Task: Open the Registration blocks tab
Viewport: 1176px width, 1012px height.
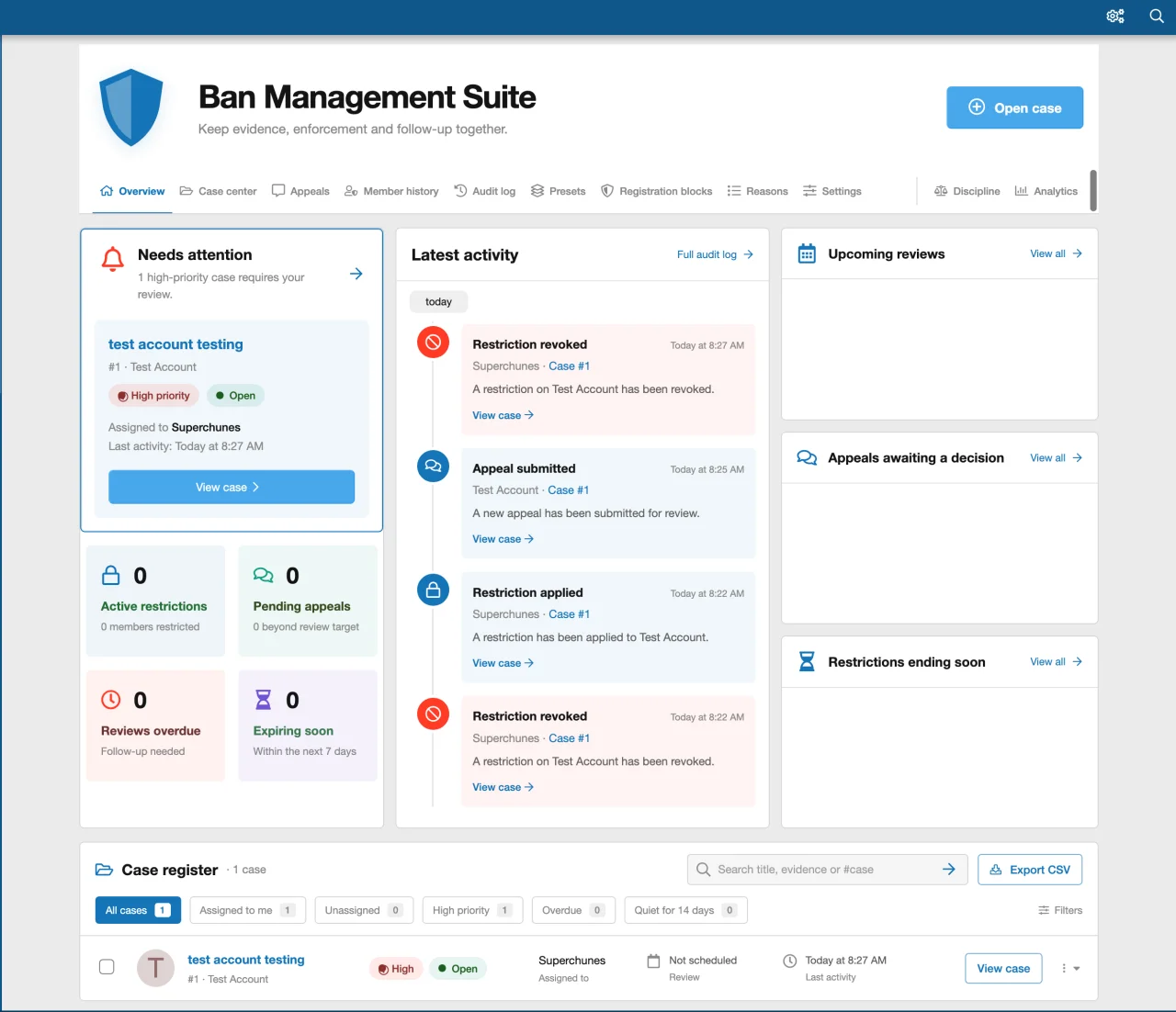Action: pos(656,191)
